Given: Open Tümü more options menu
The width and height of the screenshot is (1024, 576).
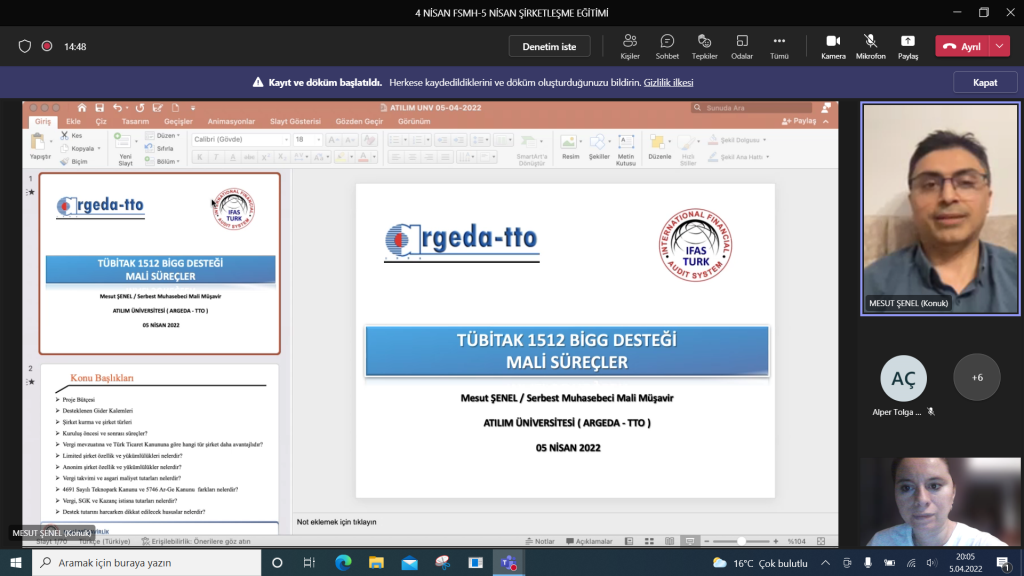Looking at the screenshot, I should [x=779, y=46].
